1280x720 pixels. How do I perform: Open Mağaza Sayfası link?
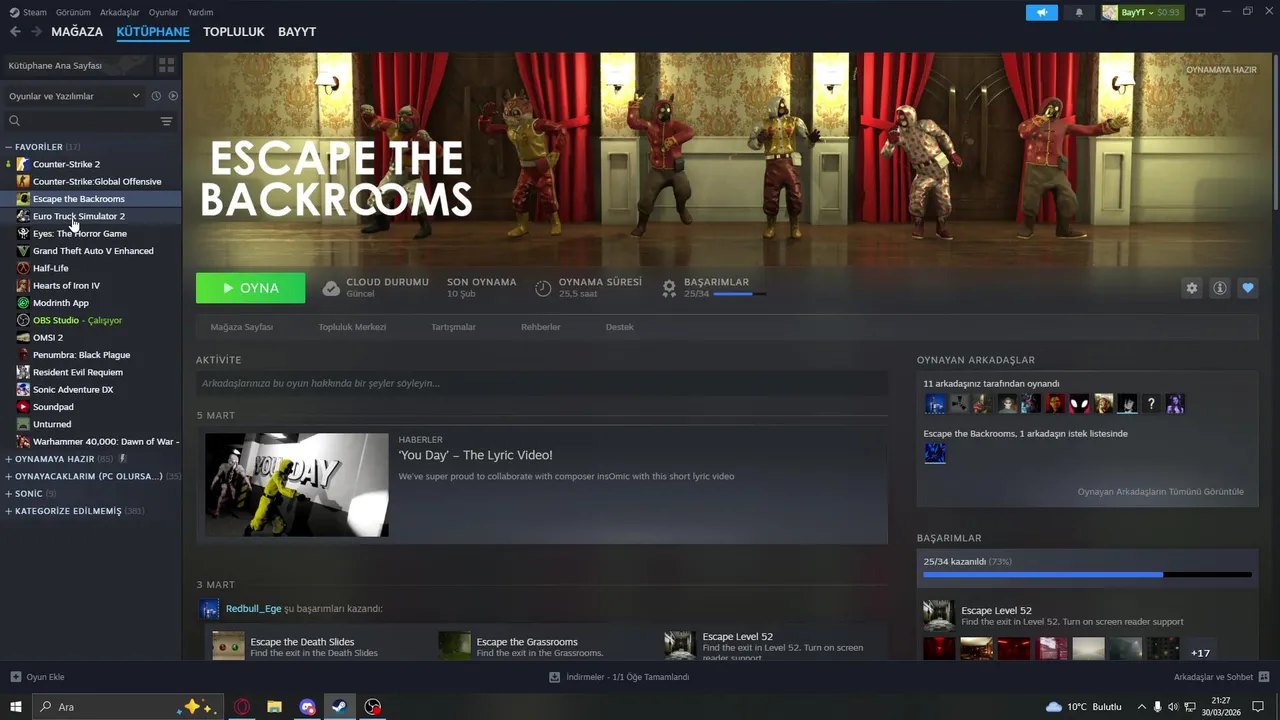click(x=241, y=327)
